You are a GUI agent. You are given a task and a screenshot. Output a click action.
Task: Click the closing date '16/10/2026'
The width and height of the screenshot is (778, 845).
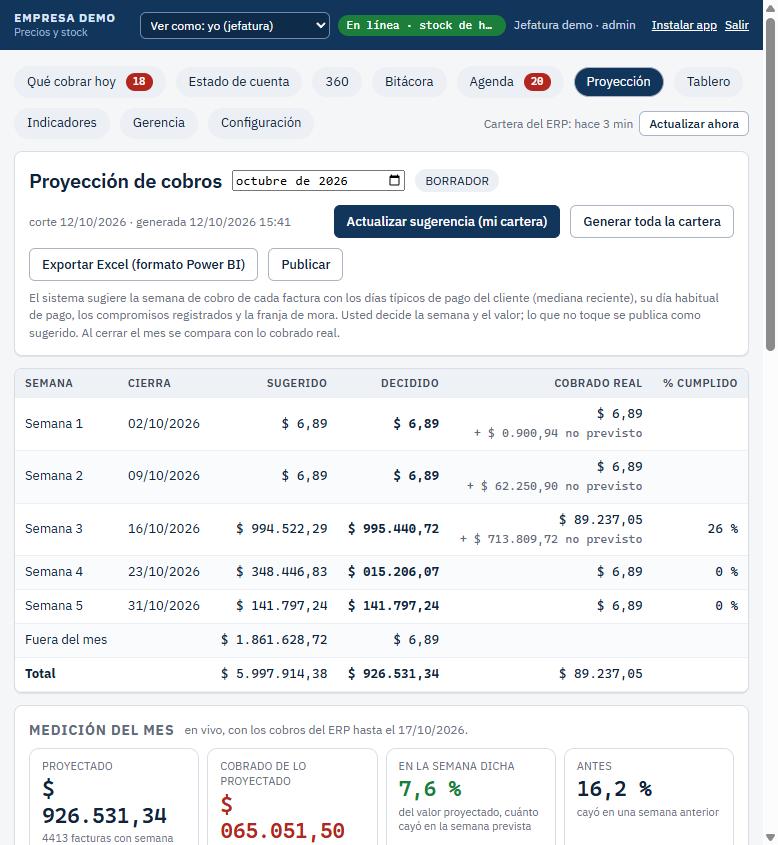(164, 529)
